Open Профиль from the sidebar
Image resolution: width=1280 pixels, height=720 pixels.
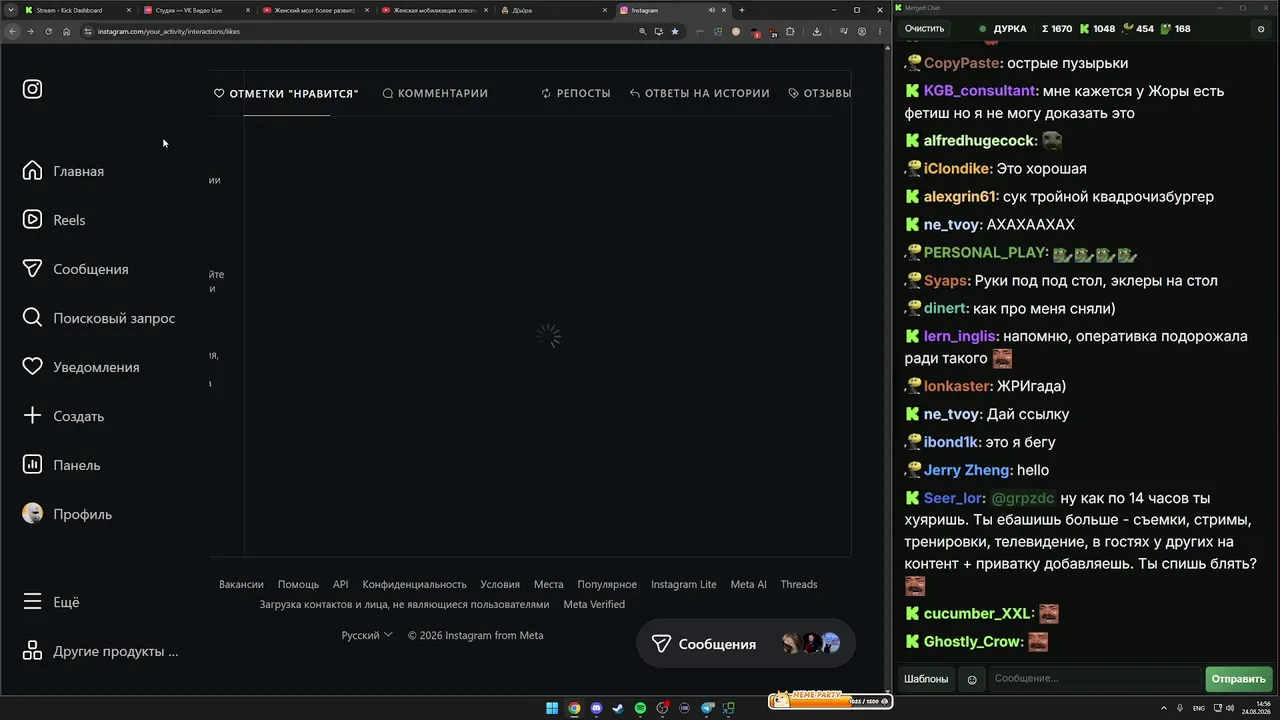click(x=67, y=514)
